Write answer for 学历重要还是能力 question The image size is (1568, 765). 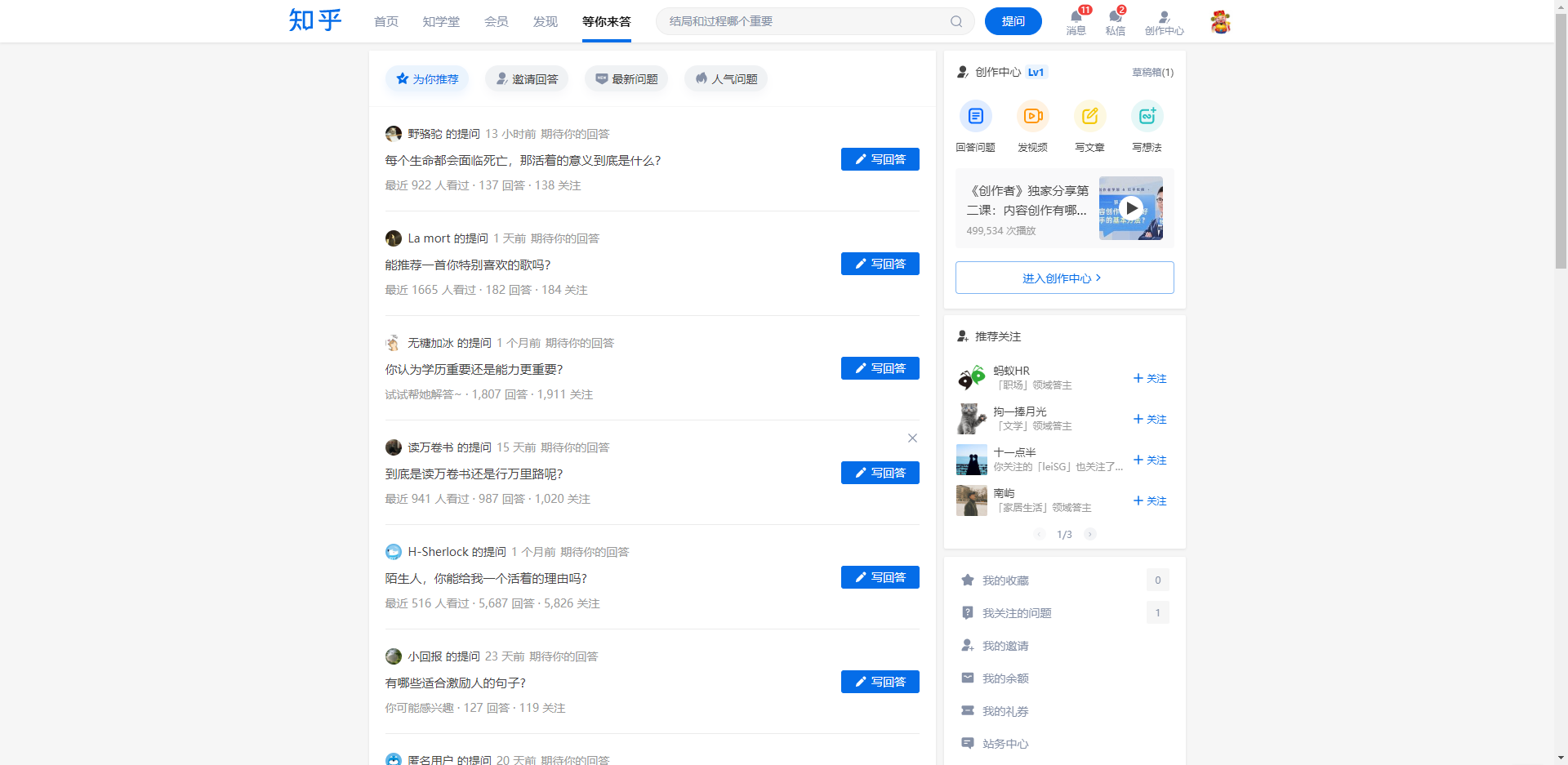880,368
